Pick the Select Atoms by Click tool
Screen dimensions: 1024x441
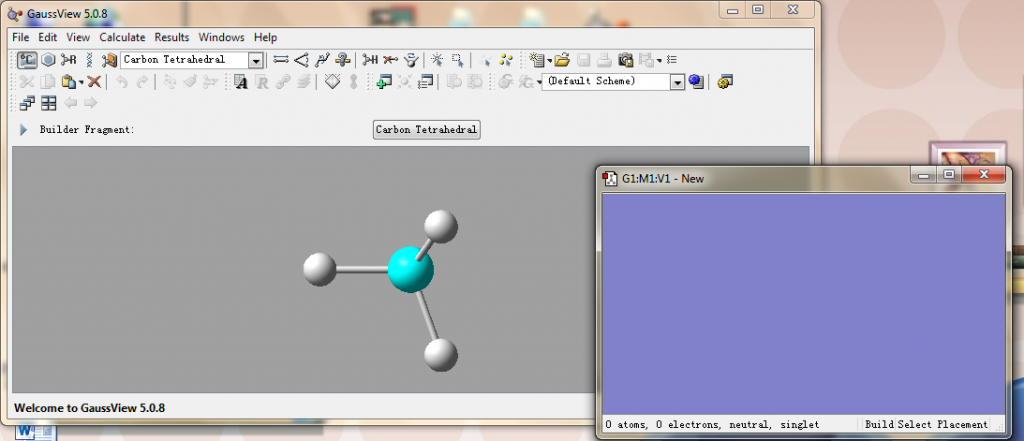click(x=437, y=60)
